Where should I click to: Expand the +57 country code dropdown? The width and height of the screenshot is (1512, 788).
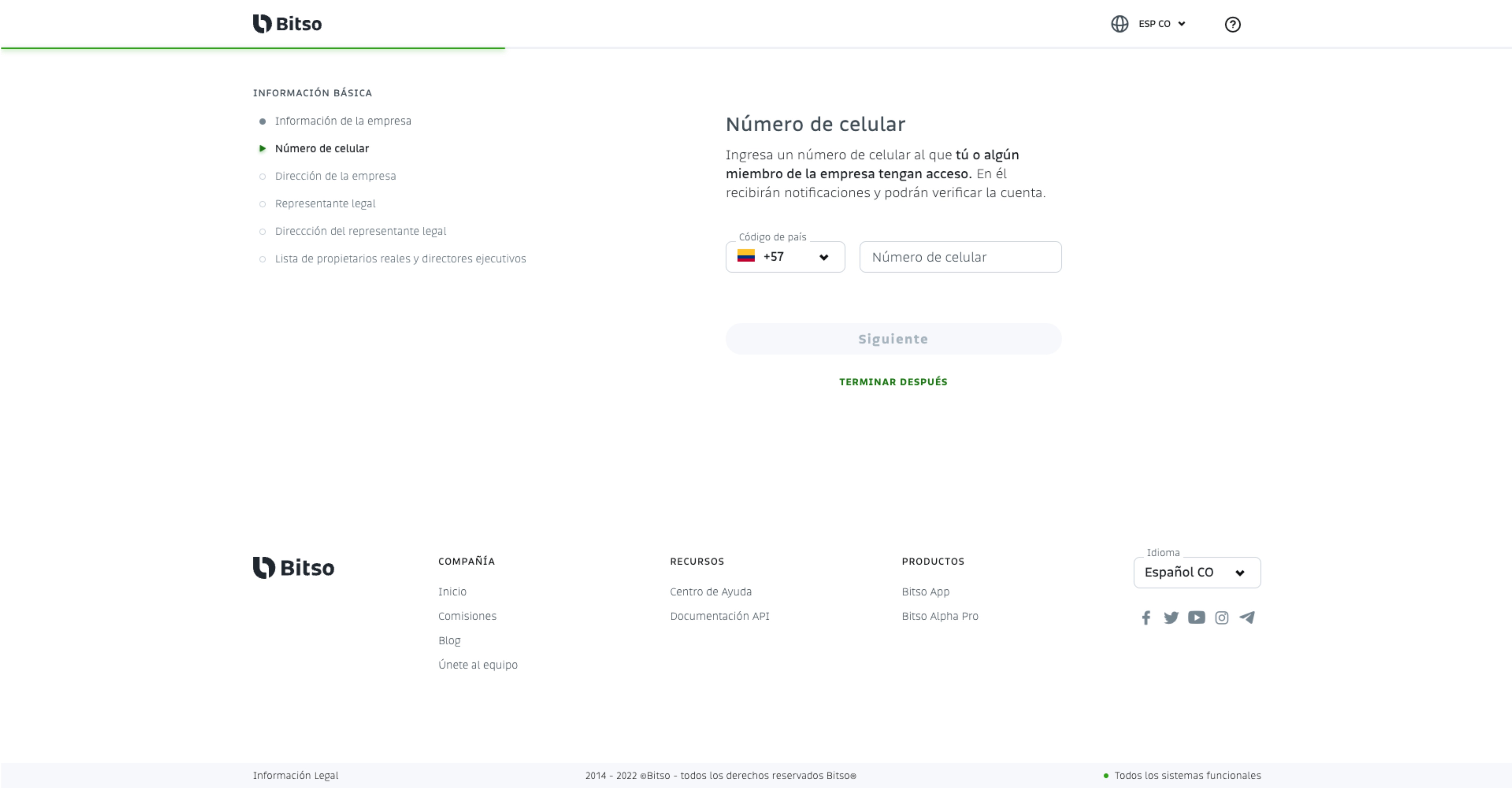point(785,257)
